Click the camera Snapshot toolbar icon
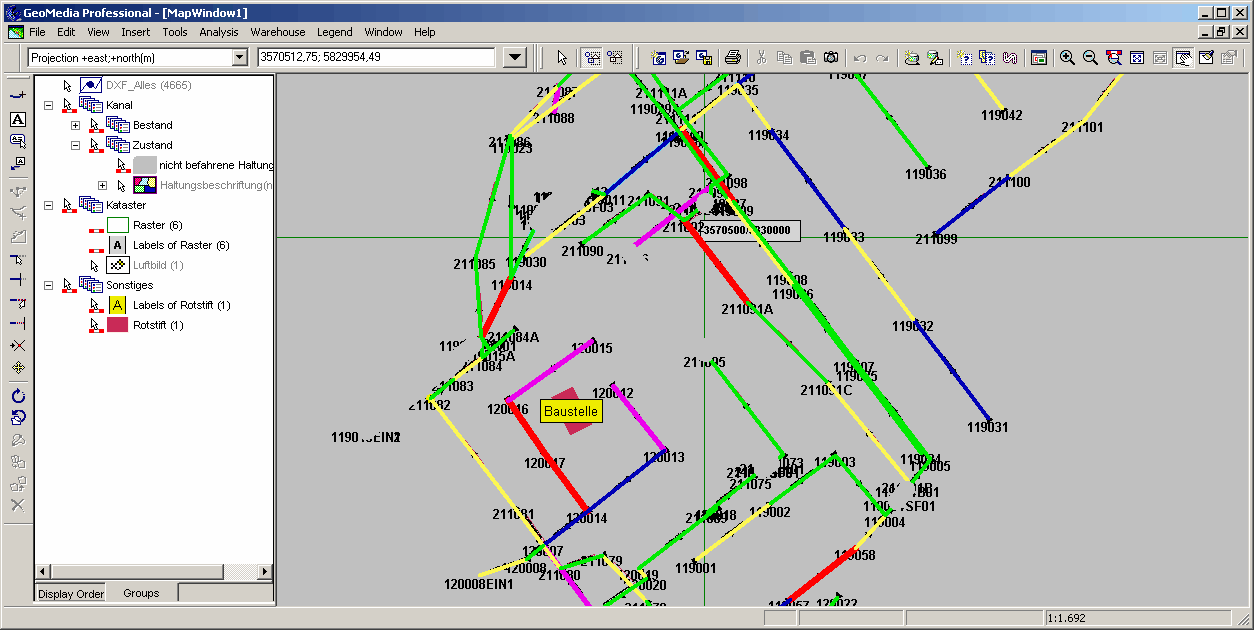Screen dimensions: 1254x630 coord(831,58)
